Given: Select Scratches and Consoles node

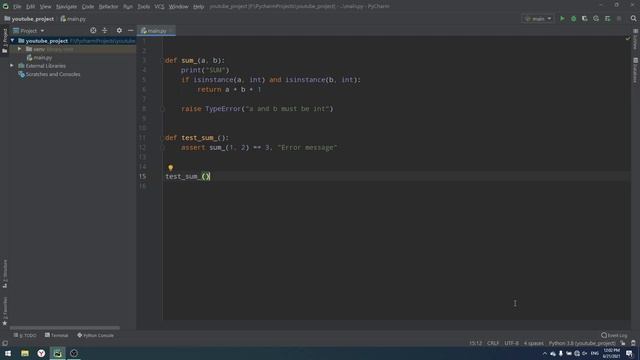Looking at the screenshot, I should point(49,74).
